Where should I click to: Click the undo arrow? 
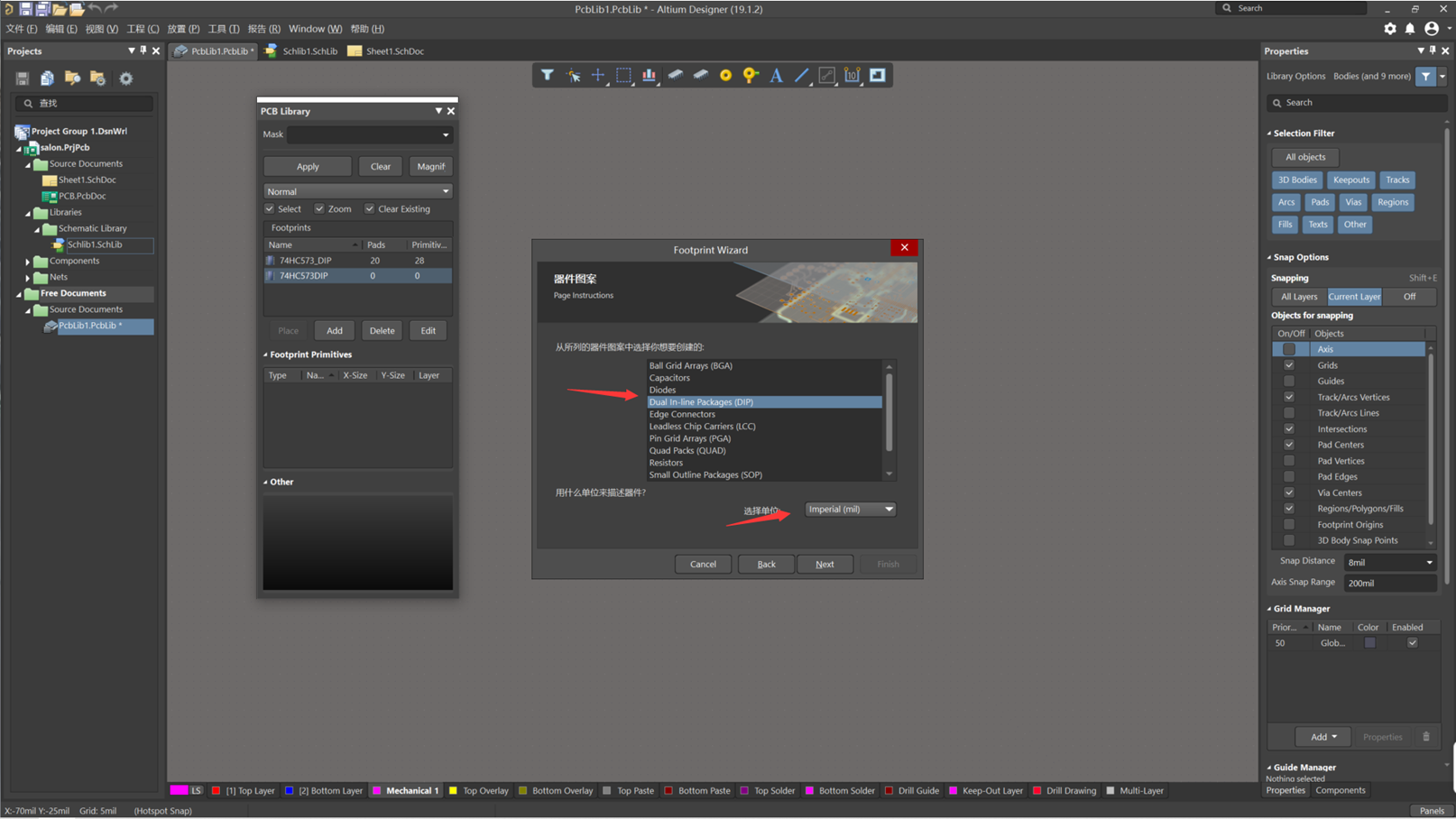pos(95,9)
